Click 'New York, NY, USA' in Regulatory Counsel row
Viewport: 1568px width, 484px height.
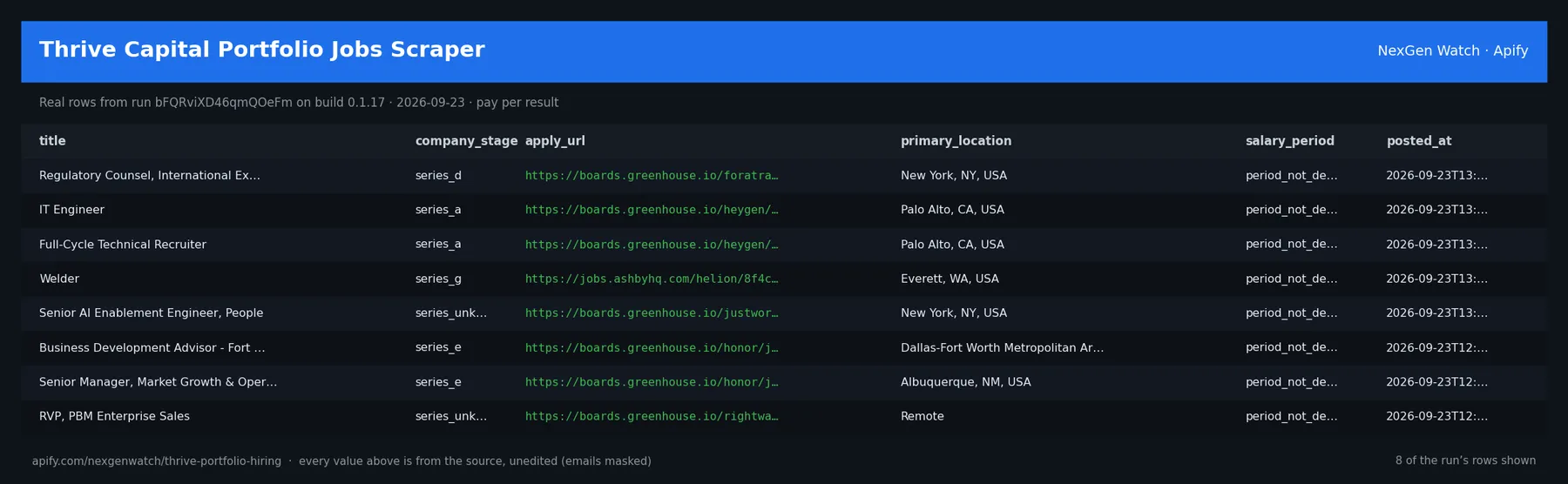coord(954,176)
